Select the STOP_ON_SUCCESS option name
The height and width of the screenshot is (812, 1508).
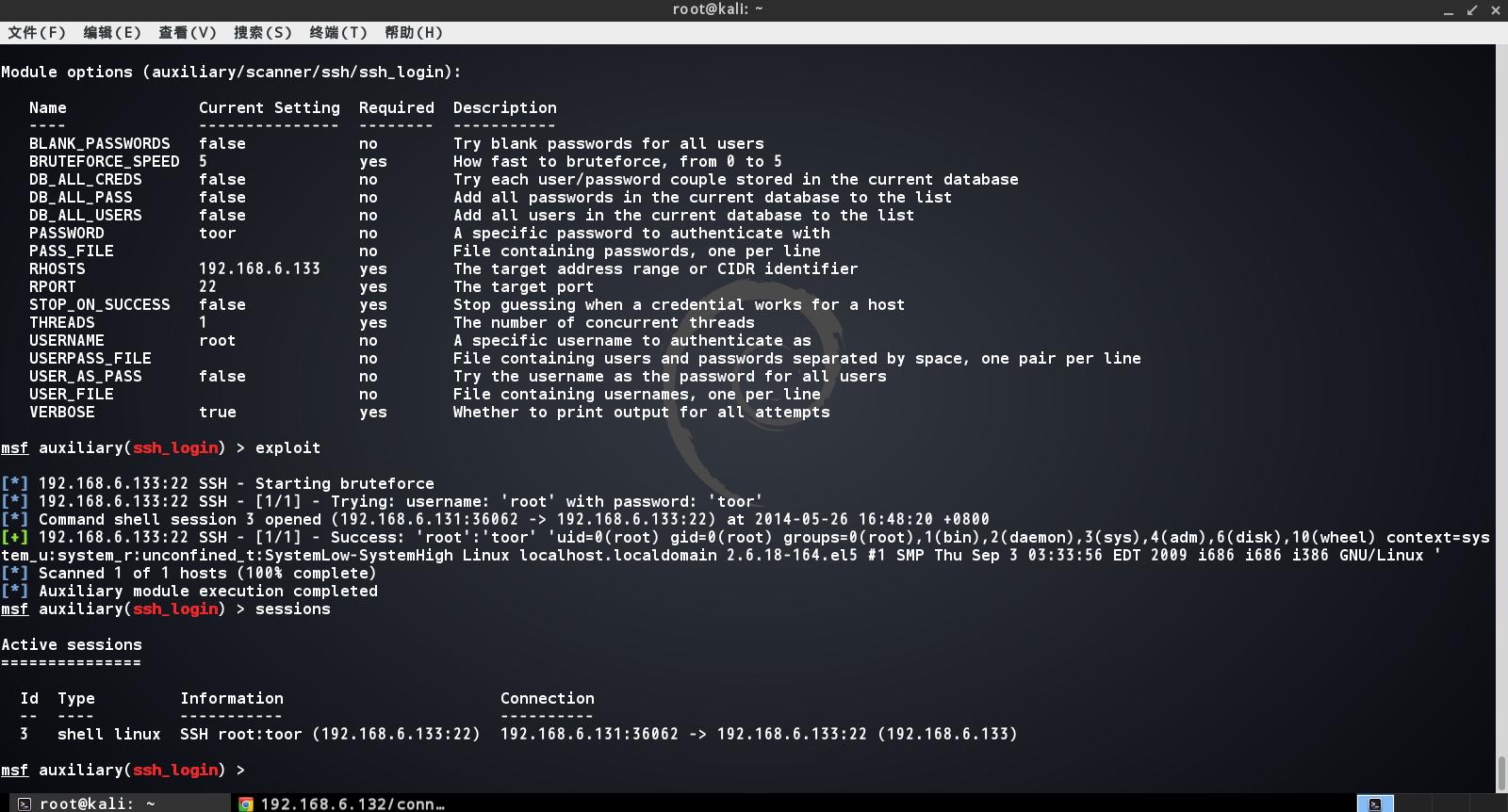click(x=100, y=305)
